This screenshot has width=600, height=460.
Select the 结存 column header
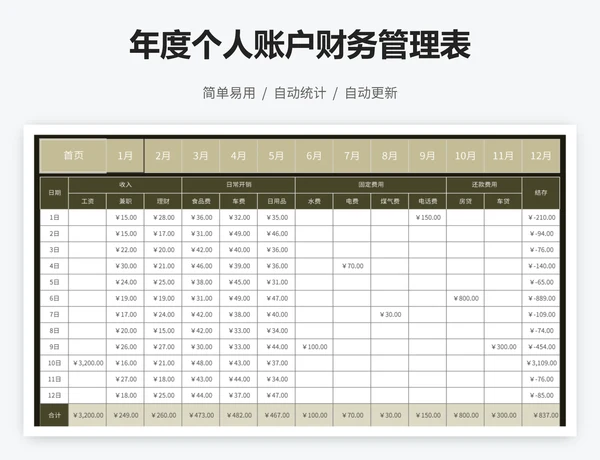pyautogui.click(x=541, y=193)
